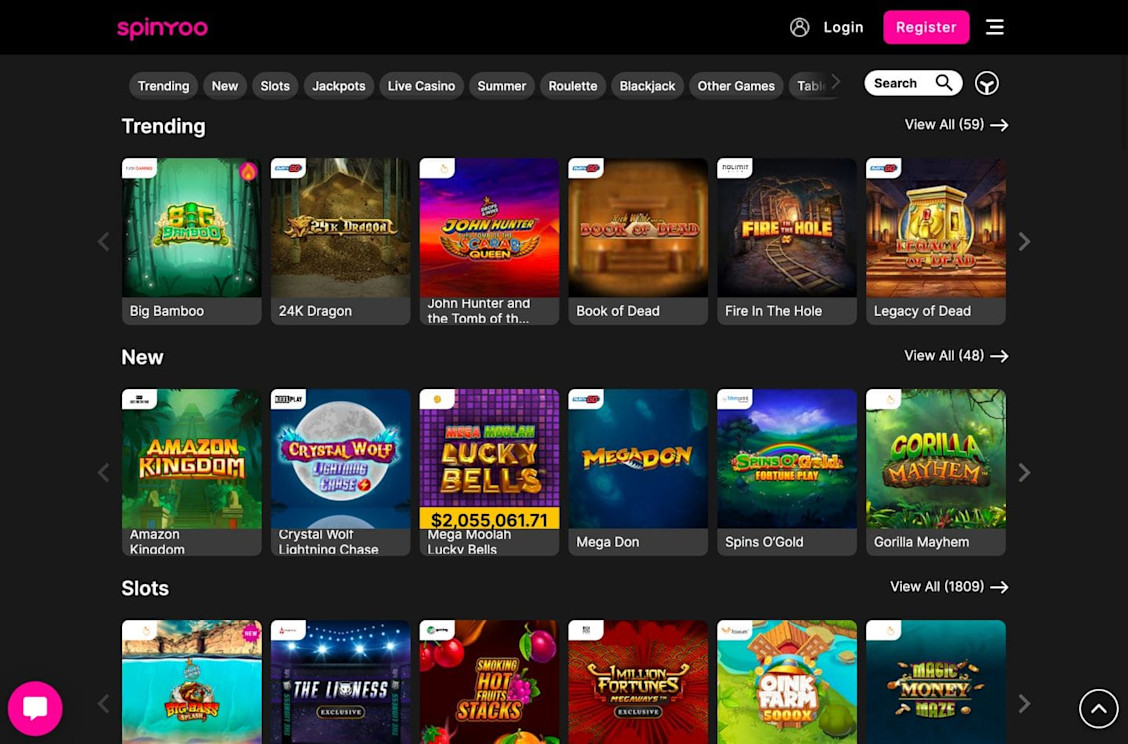Open the Login link
Image resolution: width=1128 pixels, height=744 pixels.
click(x=843, y=27)
